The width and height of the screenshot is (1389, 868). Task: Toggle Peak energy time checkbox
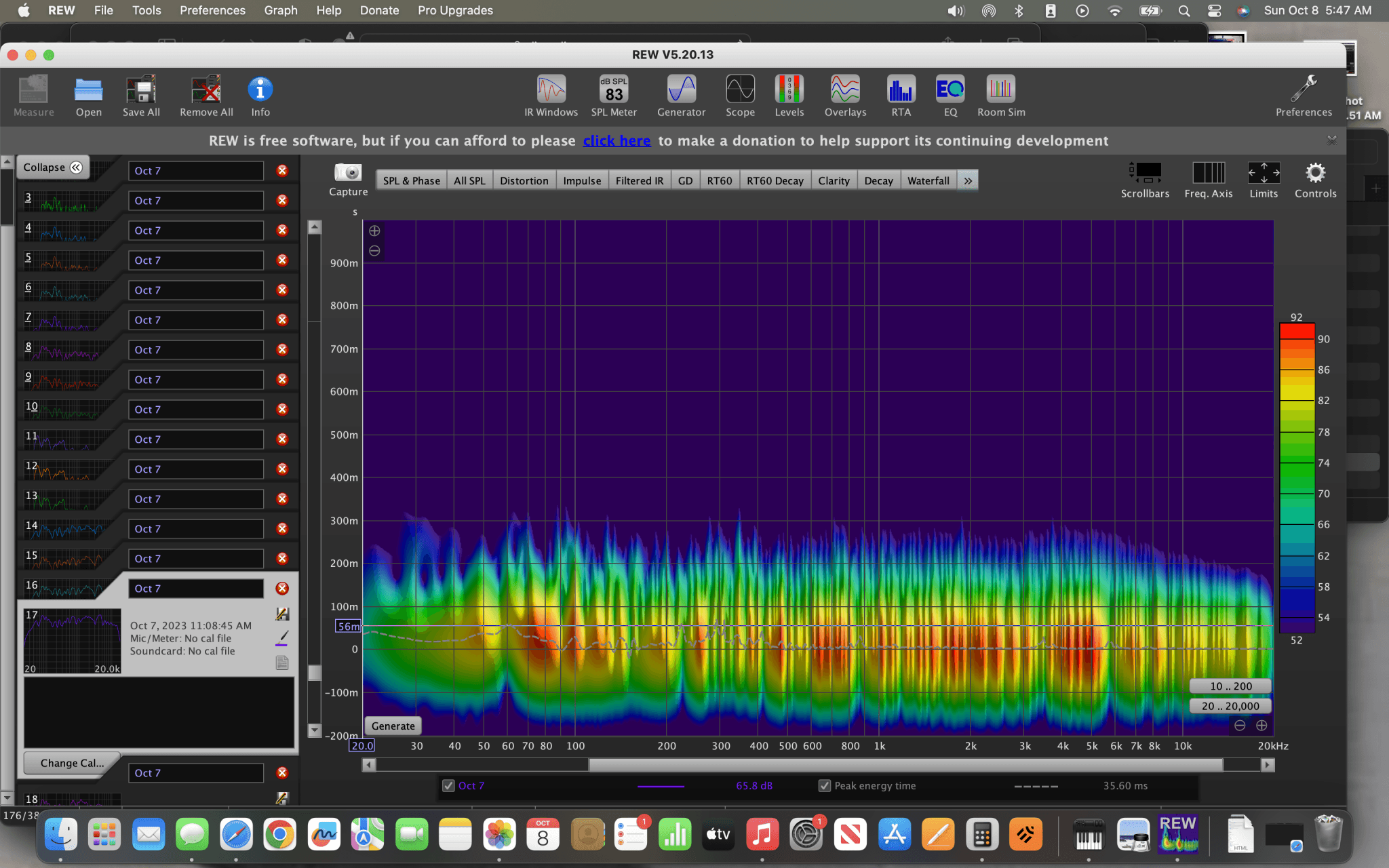tap(825, 786)
